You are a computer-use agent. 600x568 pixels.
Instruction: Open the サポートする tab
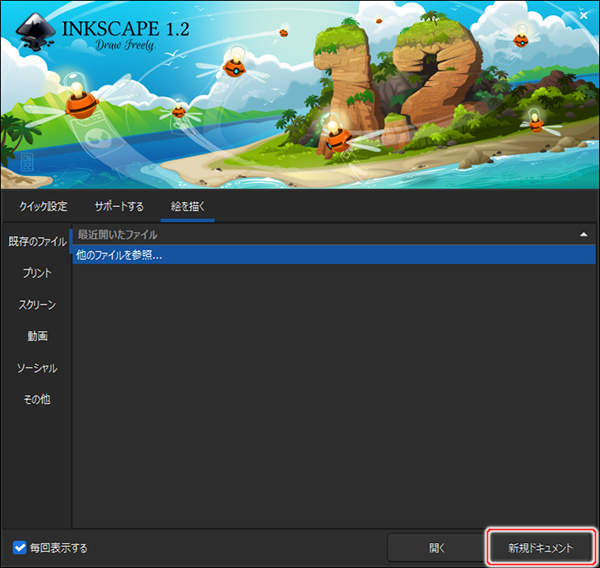pos(119,207)
